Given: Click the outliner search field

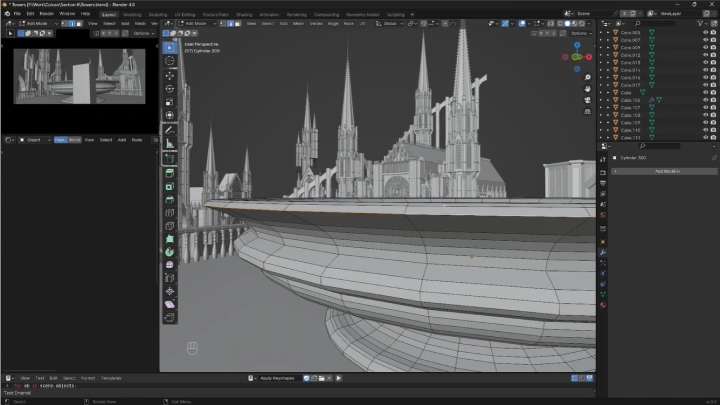Looking at the screenshot, I should (656, 23).
